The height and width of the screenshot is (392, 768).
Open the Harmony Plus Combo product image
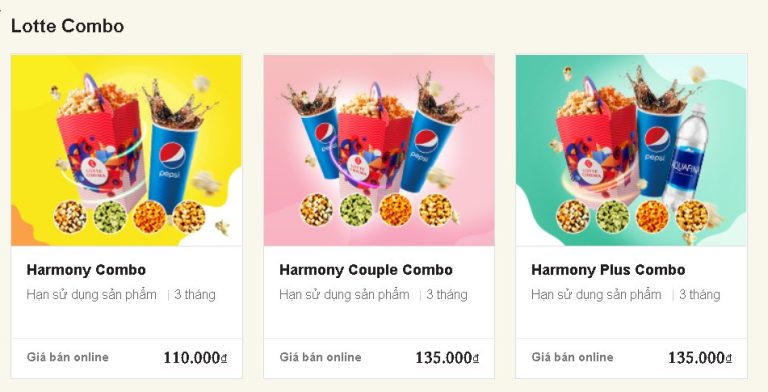coord(631,150)
